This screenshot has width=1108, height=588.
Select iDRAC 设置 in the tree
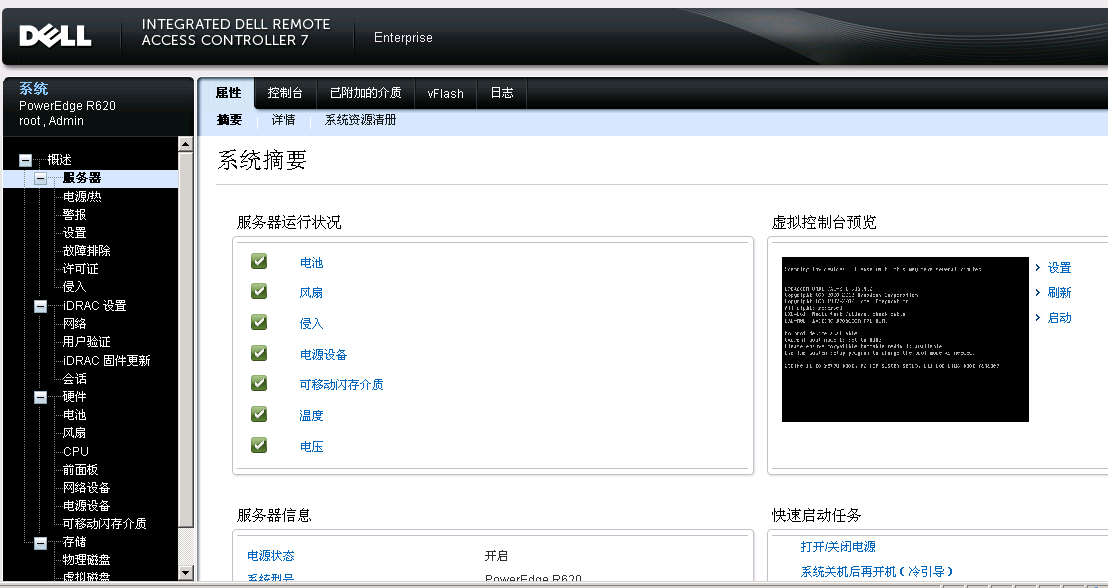[x=94, y=306]
